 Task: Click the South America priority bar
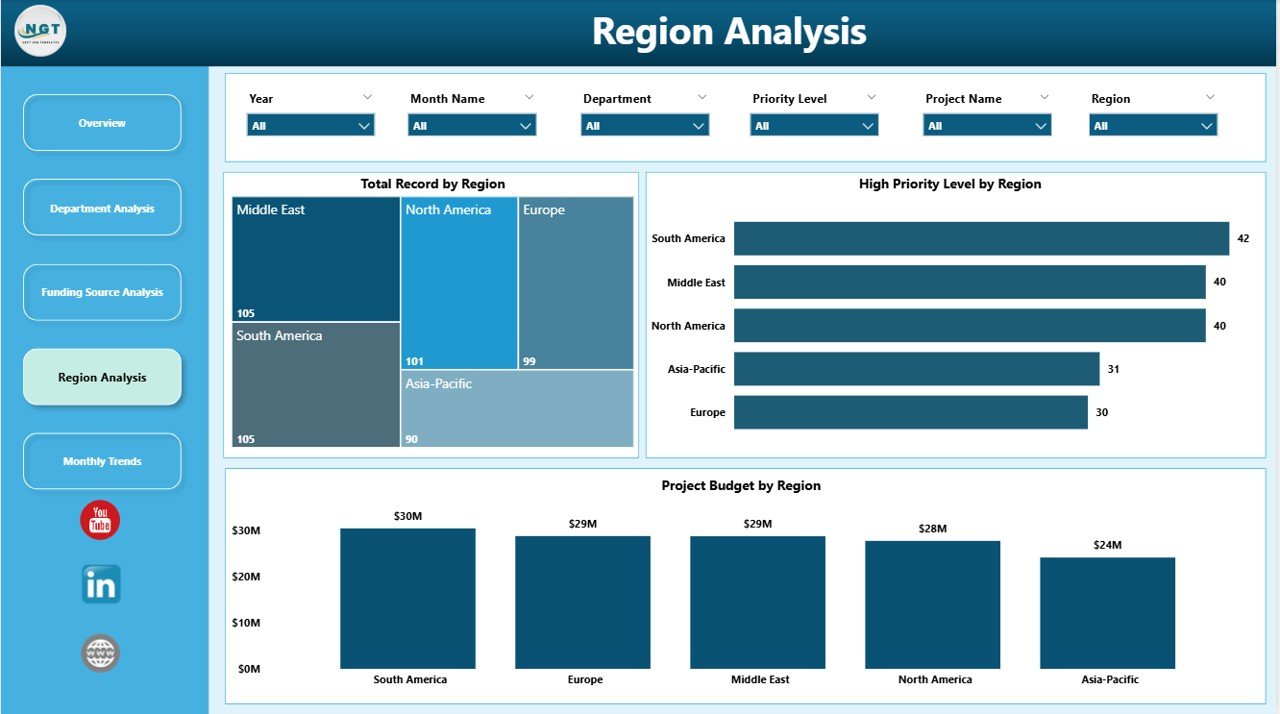[981, 239]
